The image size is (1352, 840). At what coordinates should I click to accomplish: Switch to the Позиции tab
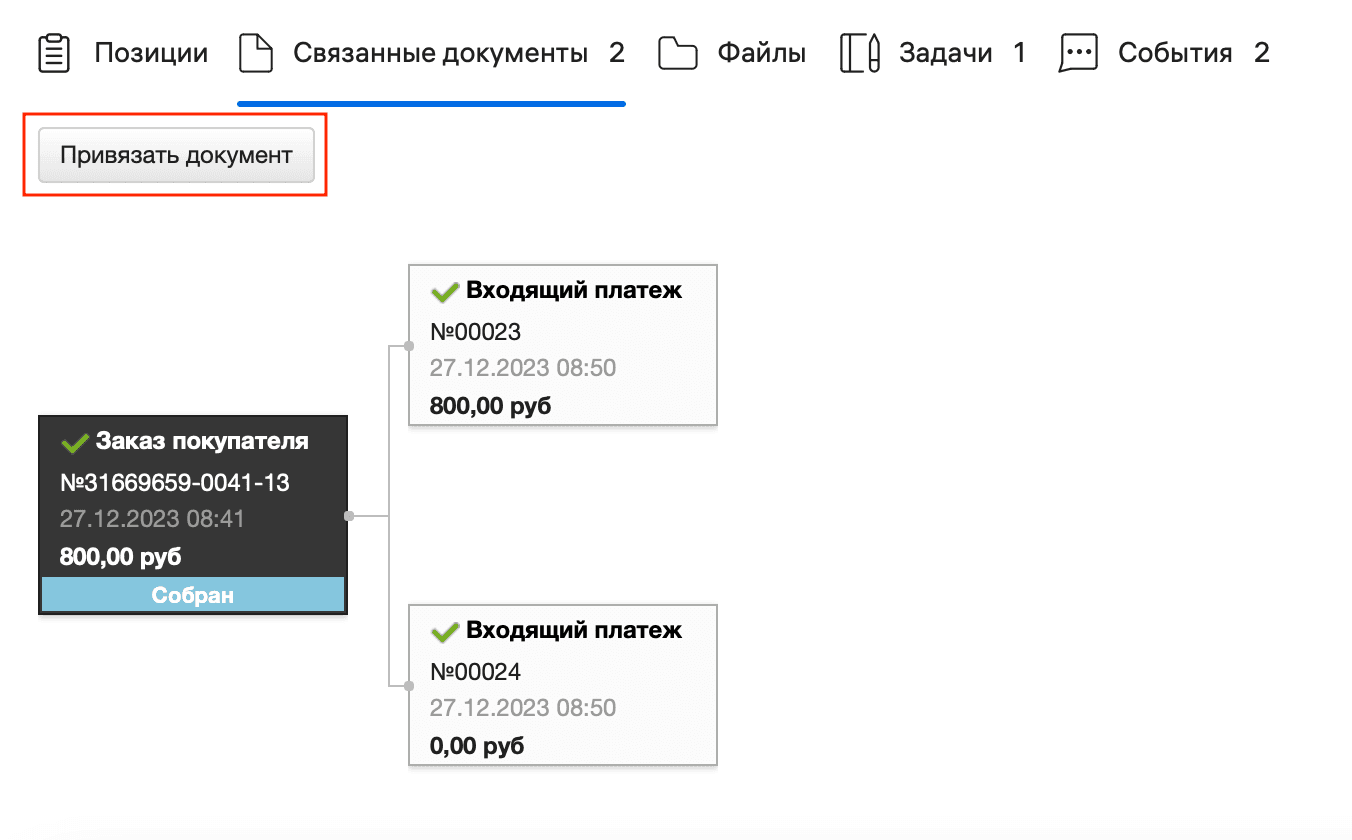coord(150,52)
